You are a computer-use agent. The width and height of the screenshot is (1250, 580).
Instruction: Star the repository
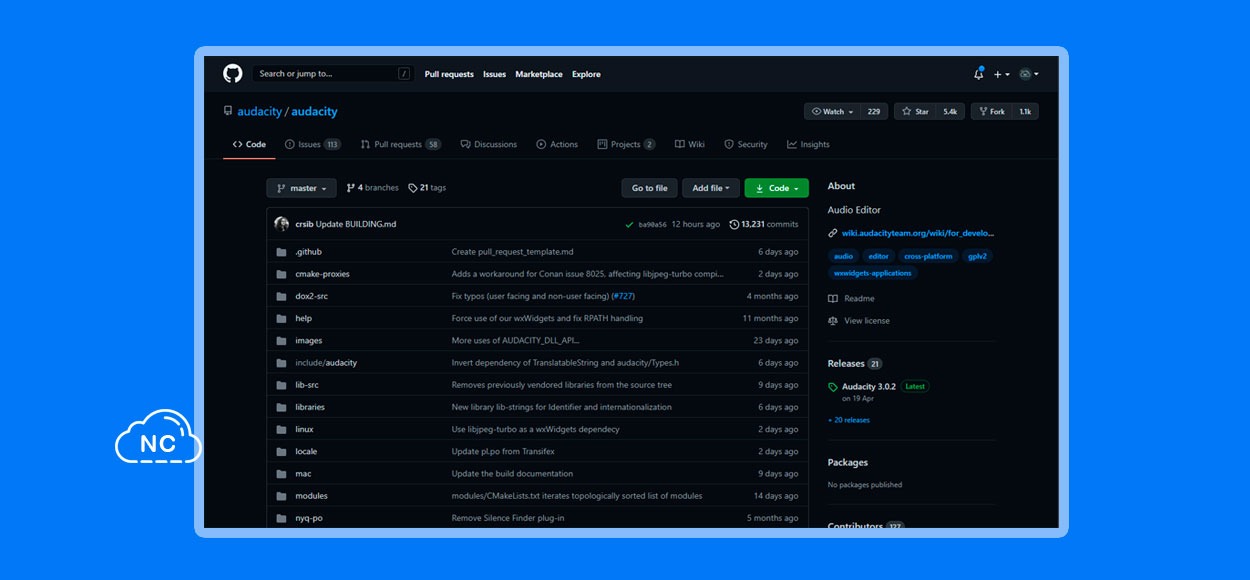tap(915, 112)
